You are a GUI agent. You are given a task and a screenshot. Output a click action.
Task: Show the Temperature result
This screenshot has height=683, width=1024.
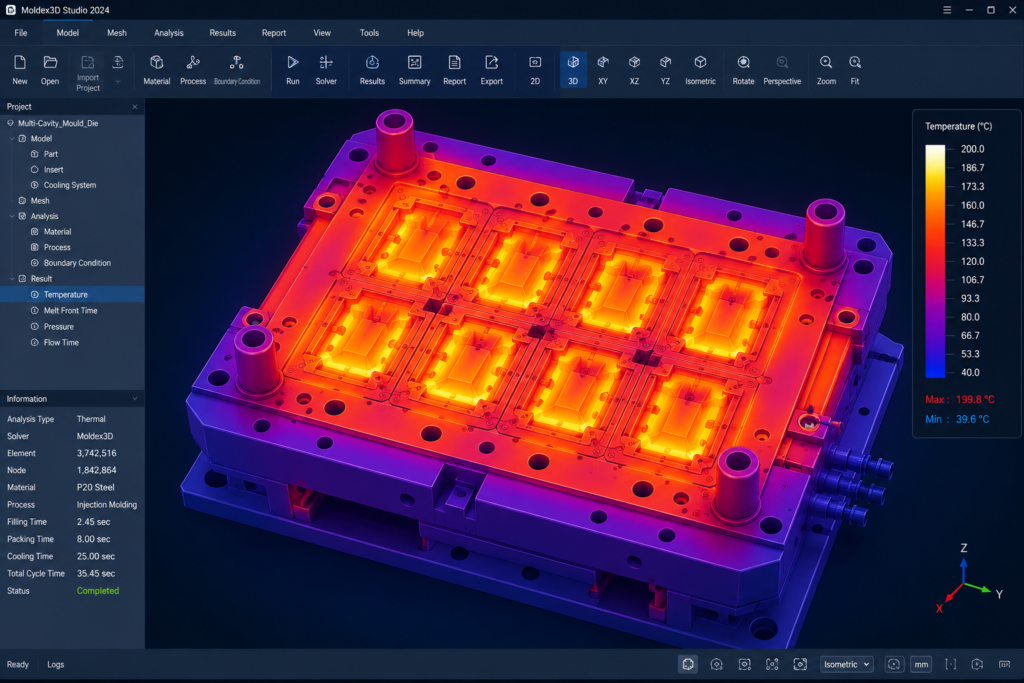(x=72, y=294)
